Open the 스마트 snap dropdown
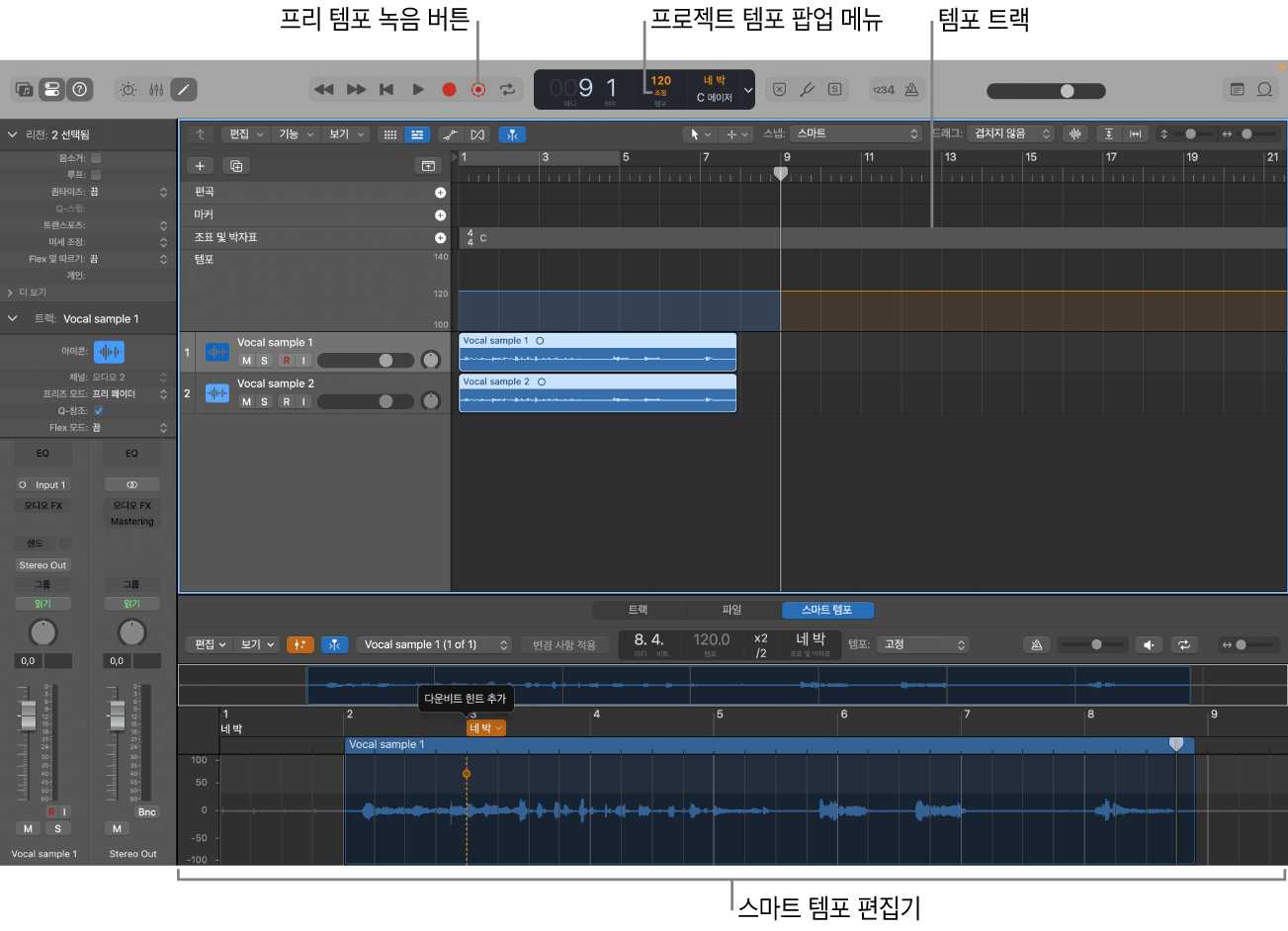The height and width of the screenshot is (931, 1288). [x=857, y=133]
